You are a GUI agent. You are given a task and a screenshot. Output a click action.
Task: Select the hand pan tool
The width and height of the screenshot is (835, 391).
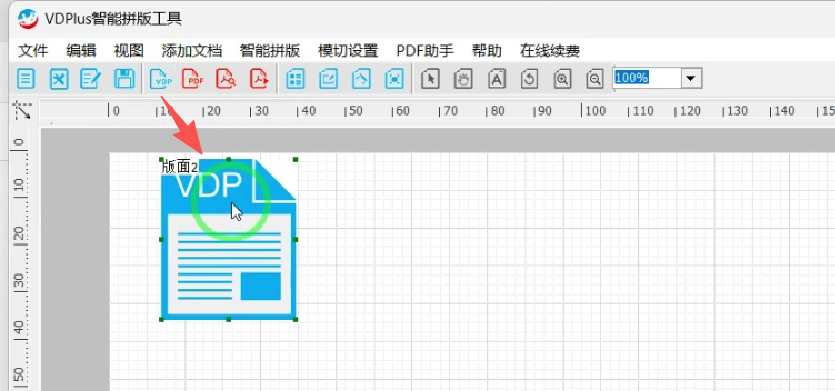coord(463,79)
